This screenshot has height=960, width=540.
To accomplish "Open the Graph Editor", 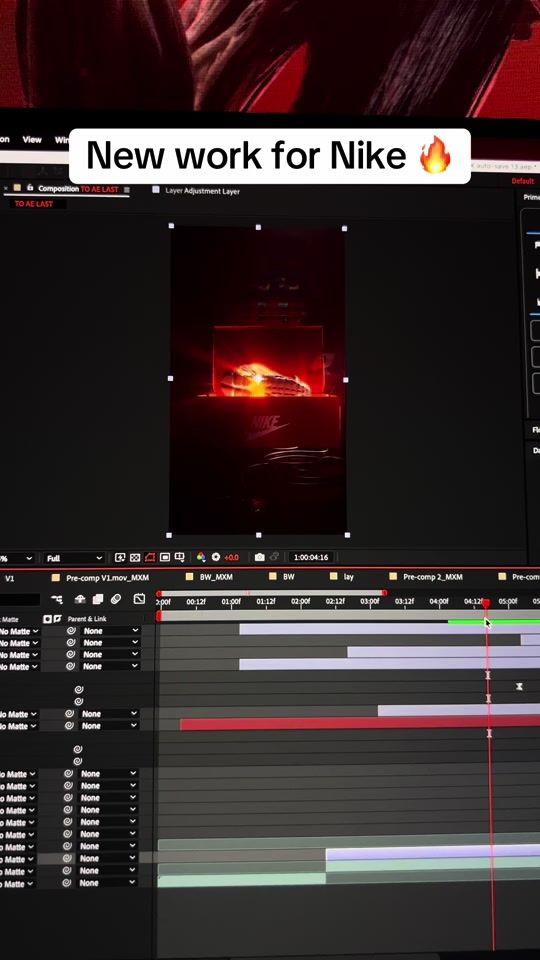I will click(139, 599).
